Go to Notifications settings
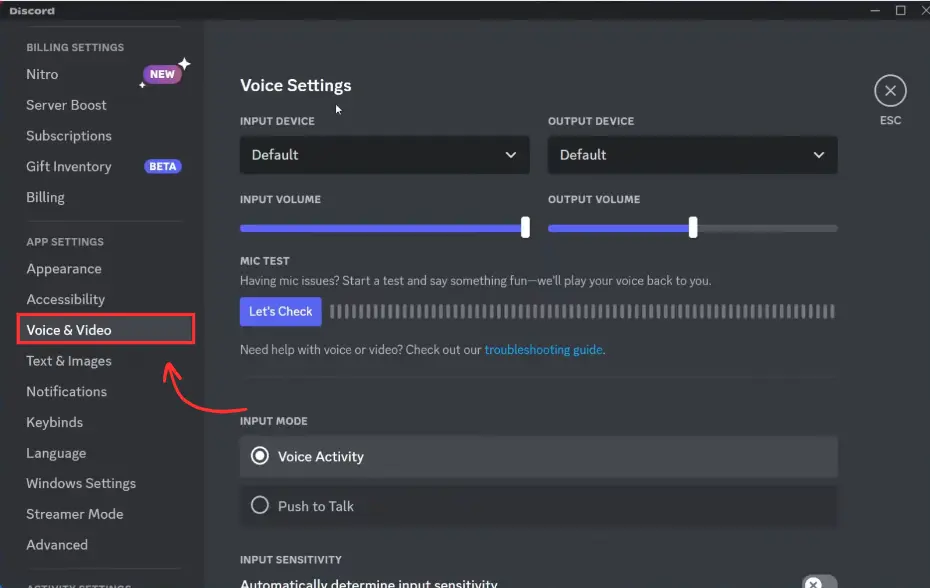The image size is (930, 588). (66, 392)
